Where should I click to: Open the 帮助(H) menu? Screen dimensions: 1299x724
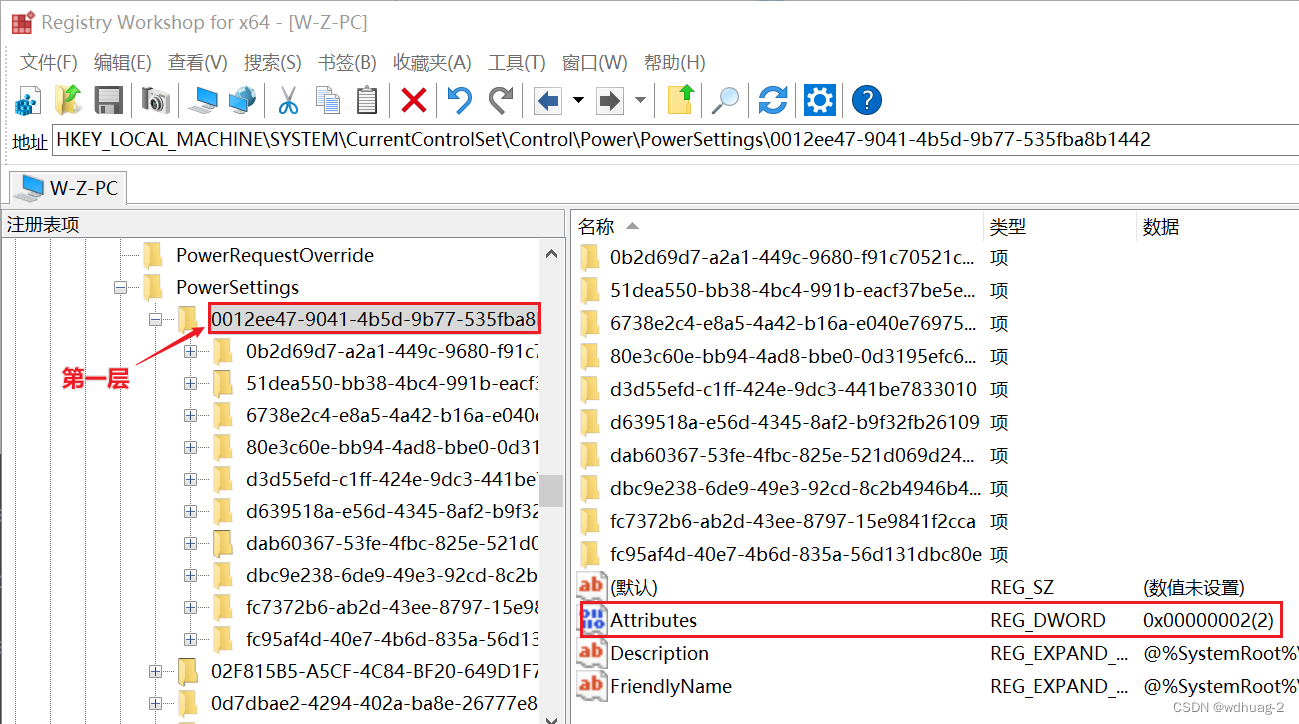[x=674, y=62]
